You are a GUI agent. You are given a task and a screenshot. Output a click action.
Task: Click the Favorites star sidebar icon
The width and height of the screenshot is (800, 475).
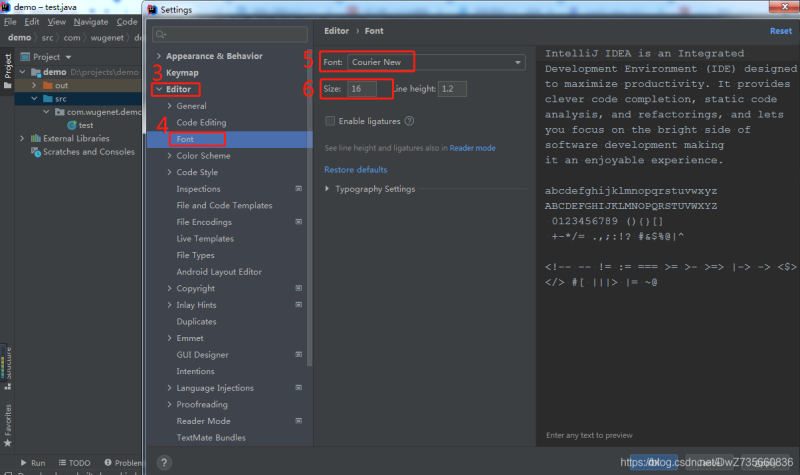tap(8, 443)
